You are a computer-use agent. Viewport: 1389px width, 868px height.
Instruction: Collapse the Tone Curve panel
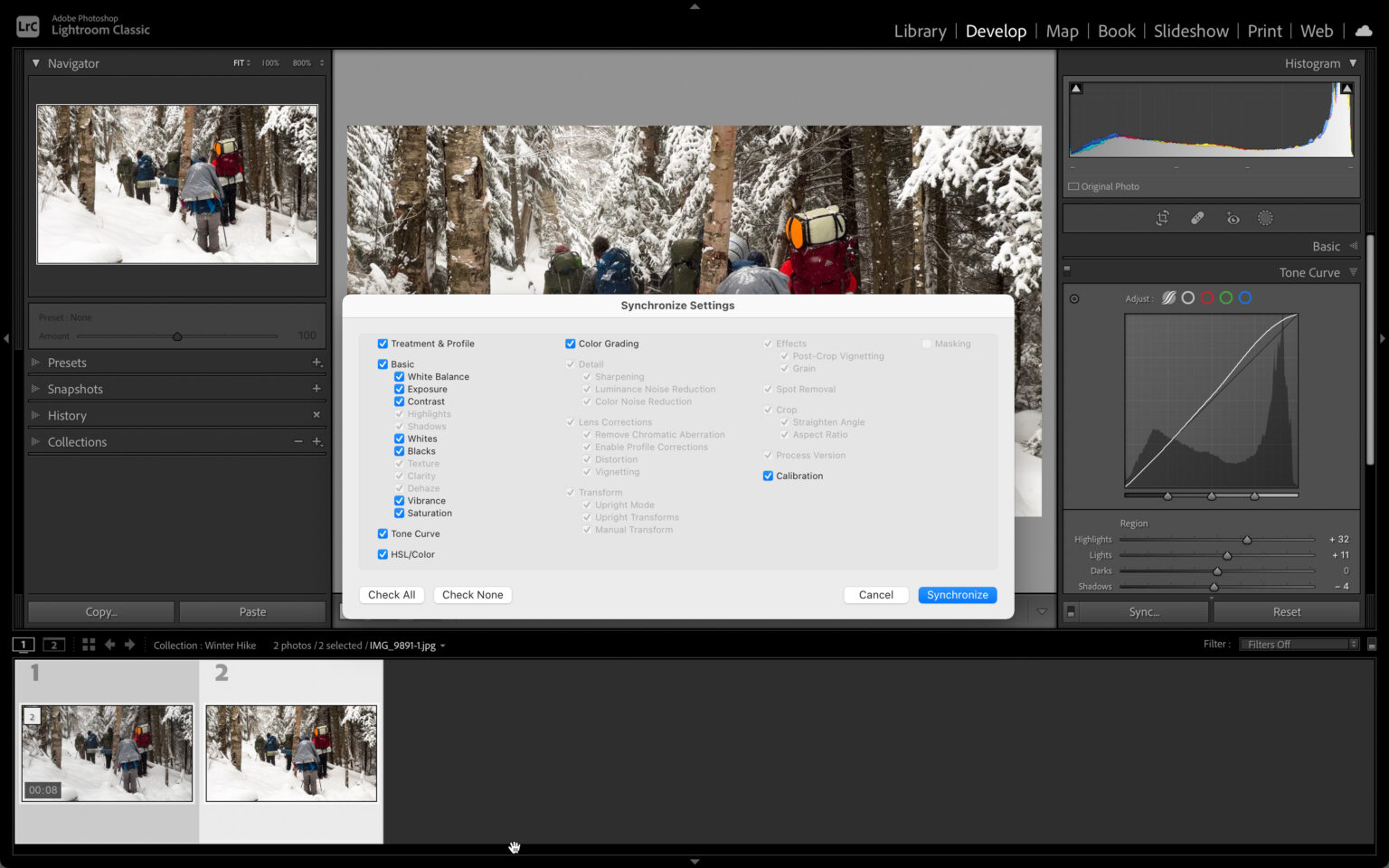[1354, 272]
